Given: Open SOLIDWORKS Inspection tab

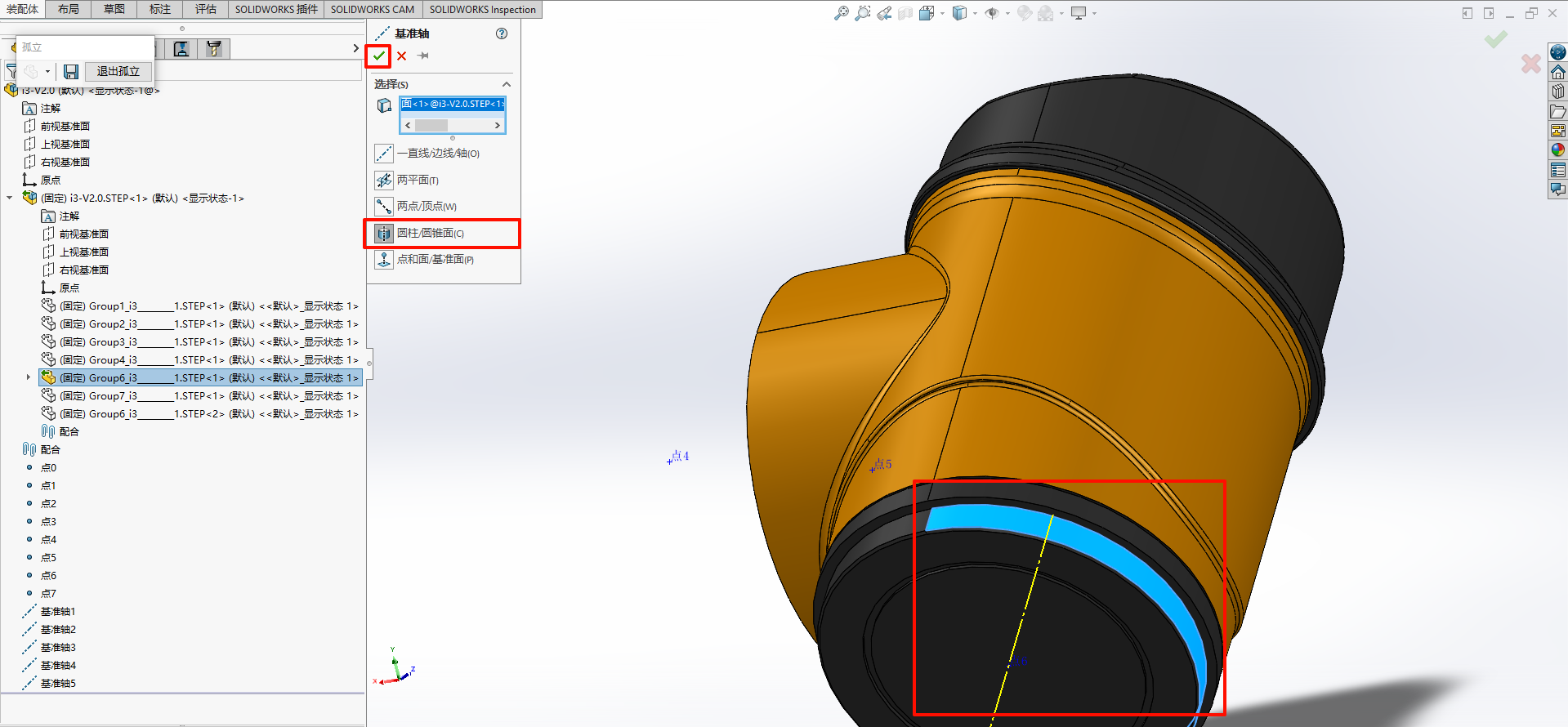Looking at the screenshot, I should (483, 9).
